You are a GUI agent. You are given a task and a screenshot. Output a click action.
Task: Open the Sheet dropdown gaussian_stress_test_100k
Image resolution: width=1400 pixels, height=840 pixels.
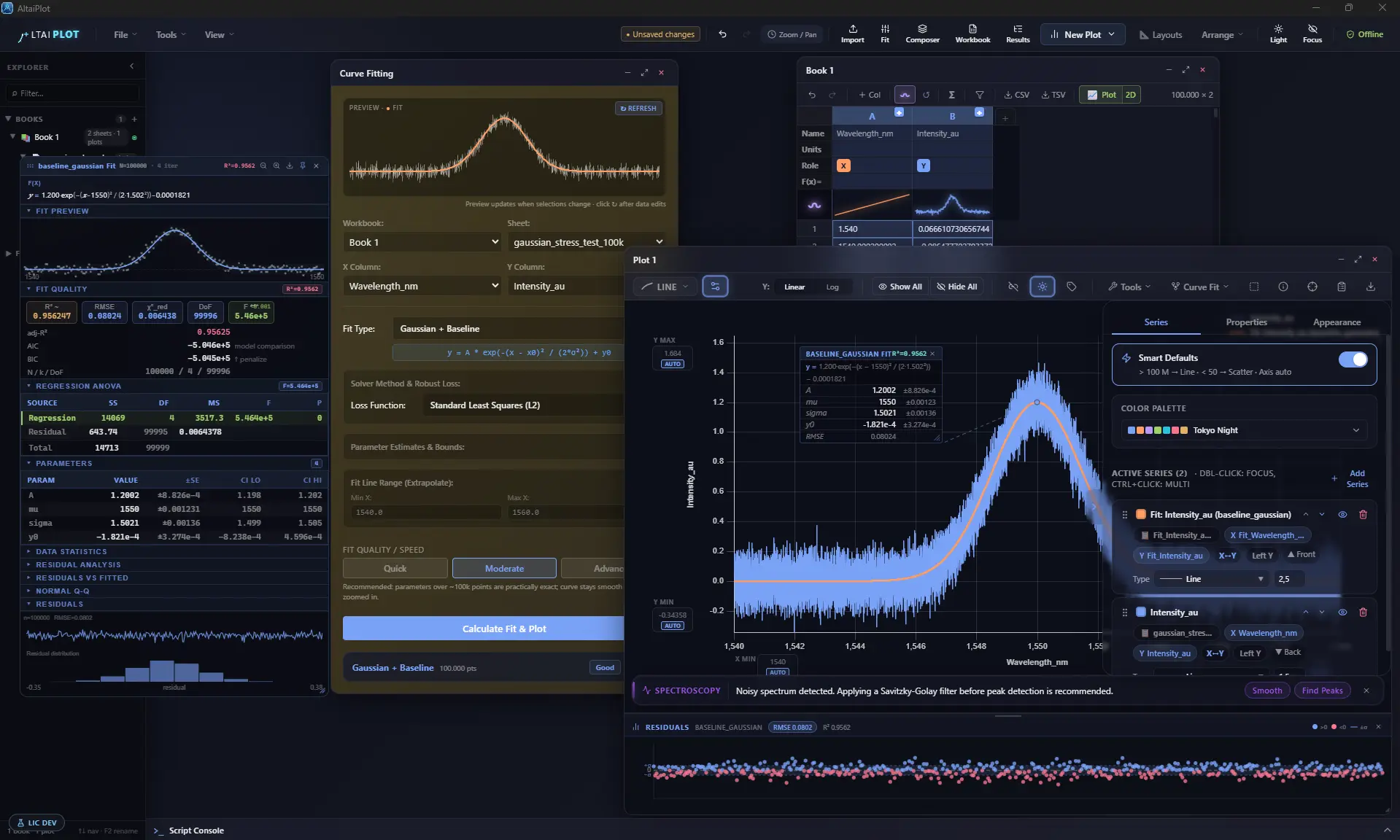[587, 242]
